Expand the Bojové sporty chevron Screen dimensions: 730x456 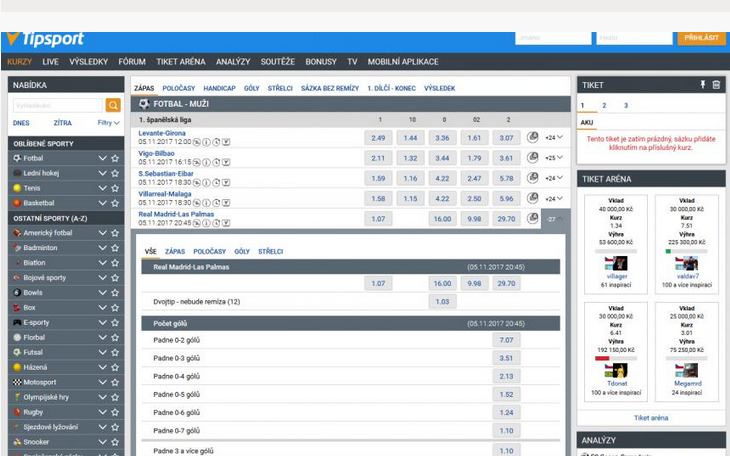click(x=102, y=278)
